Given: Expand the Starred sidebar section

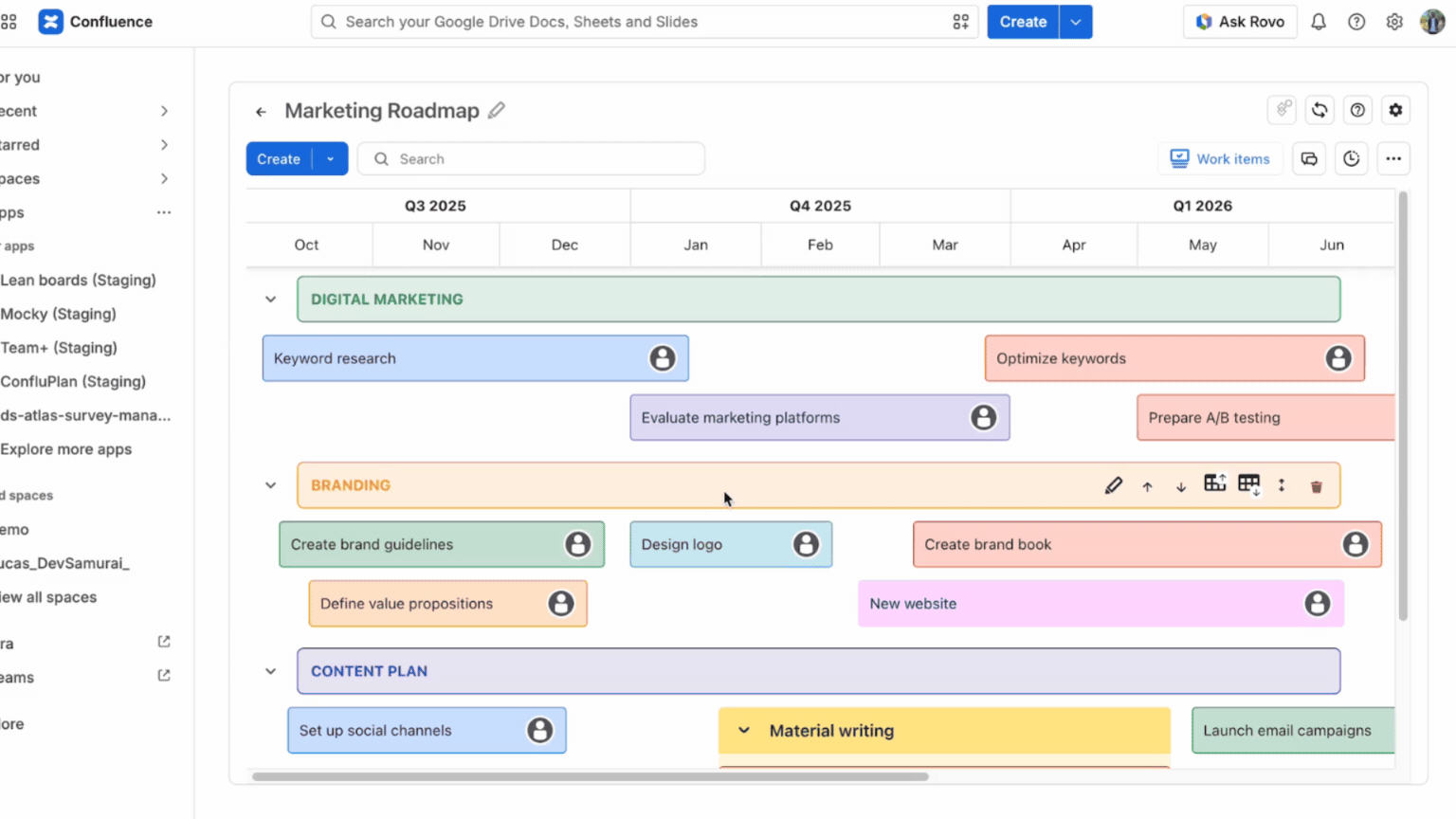Looking at the screenshot, I should click(164, 145).
